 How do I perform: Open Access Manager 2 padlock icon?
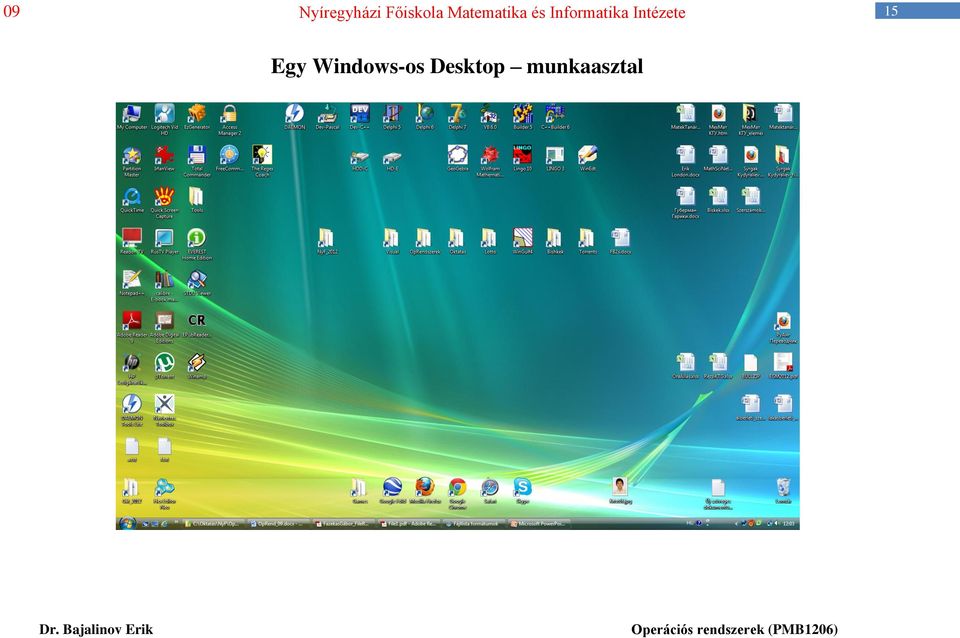pyautogui.click(x=230, y=119)
